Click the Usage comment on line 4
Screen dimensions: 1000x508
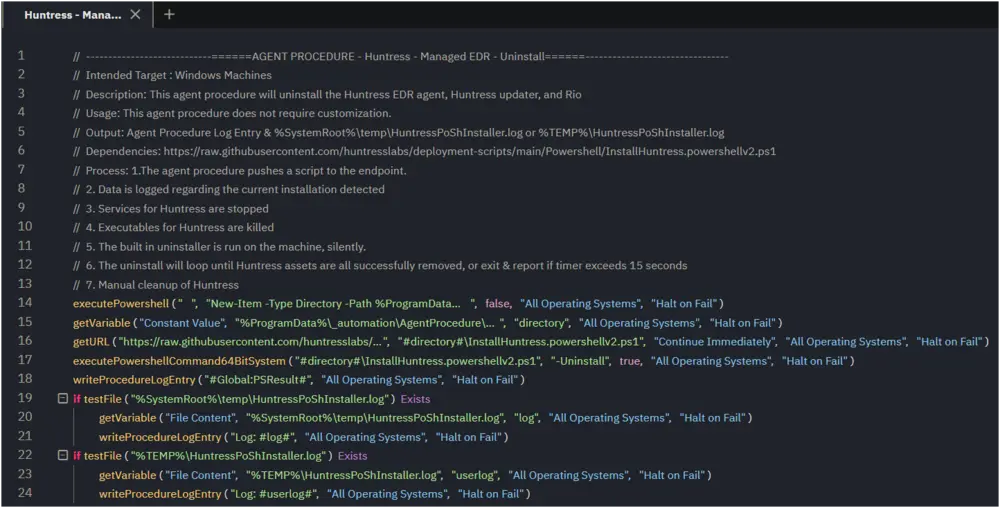(232, 113)
